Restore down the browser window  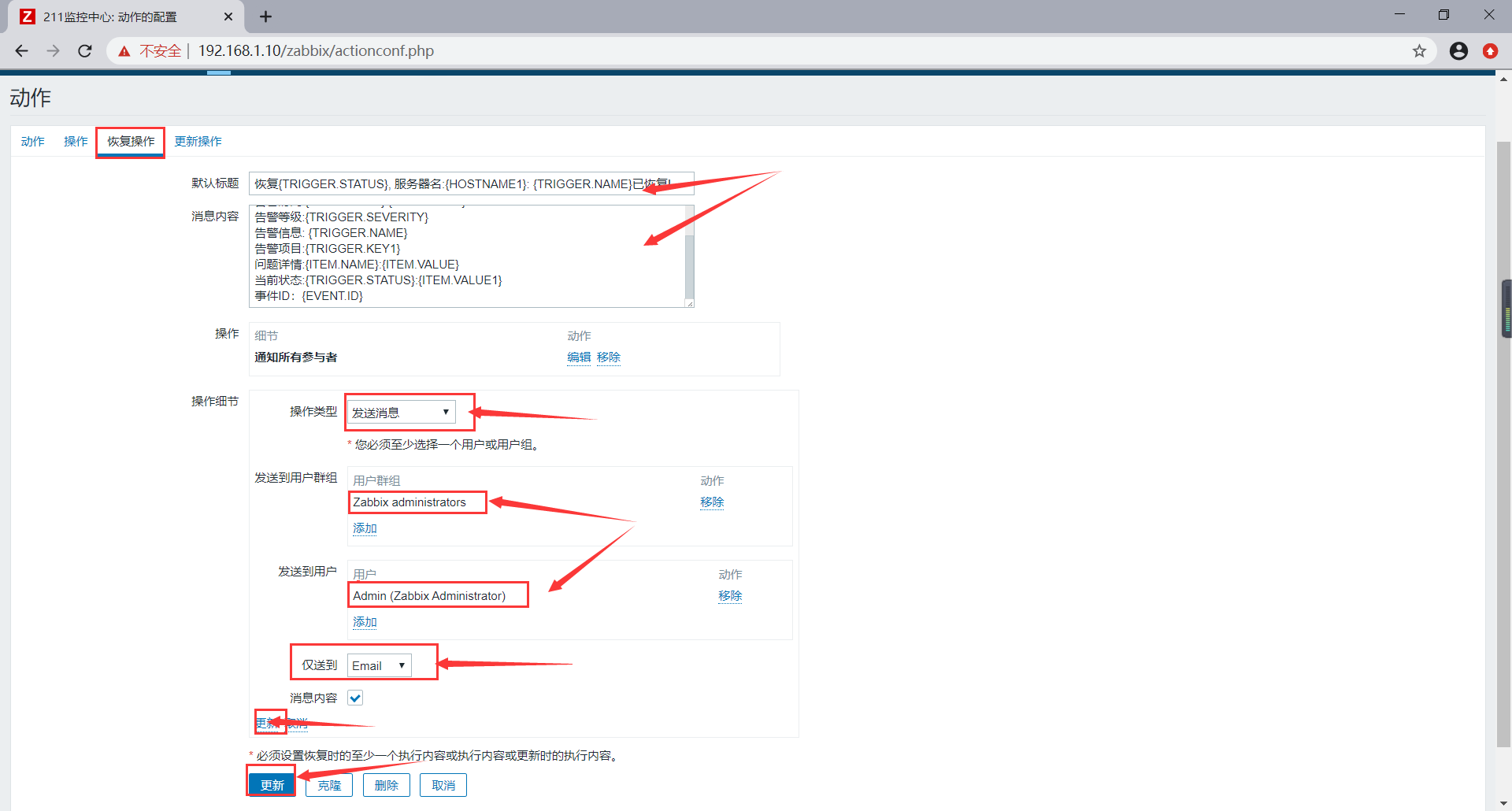[x=1443, y=14]
